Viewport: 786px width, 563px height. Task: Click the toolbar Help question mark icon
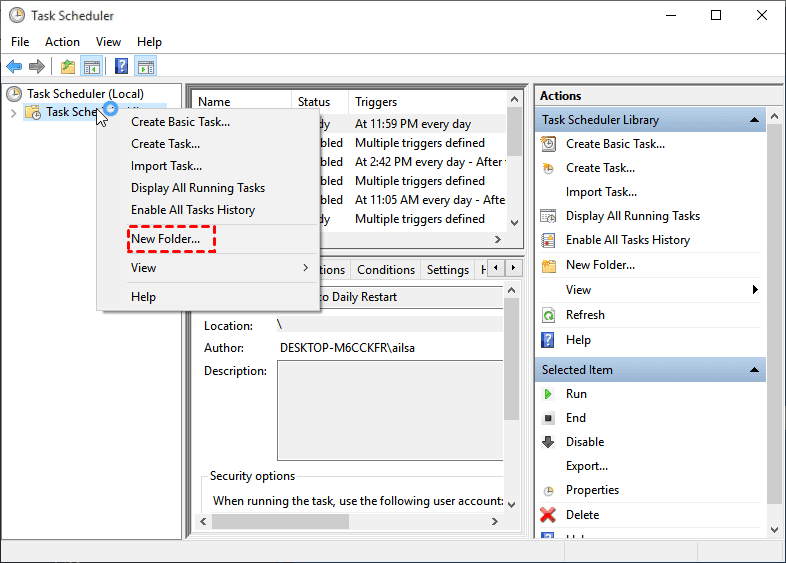[121, 66]
